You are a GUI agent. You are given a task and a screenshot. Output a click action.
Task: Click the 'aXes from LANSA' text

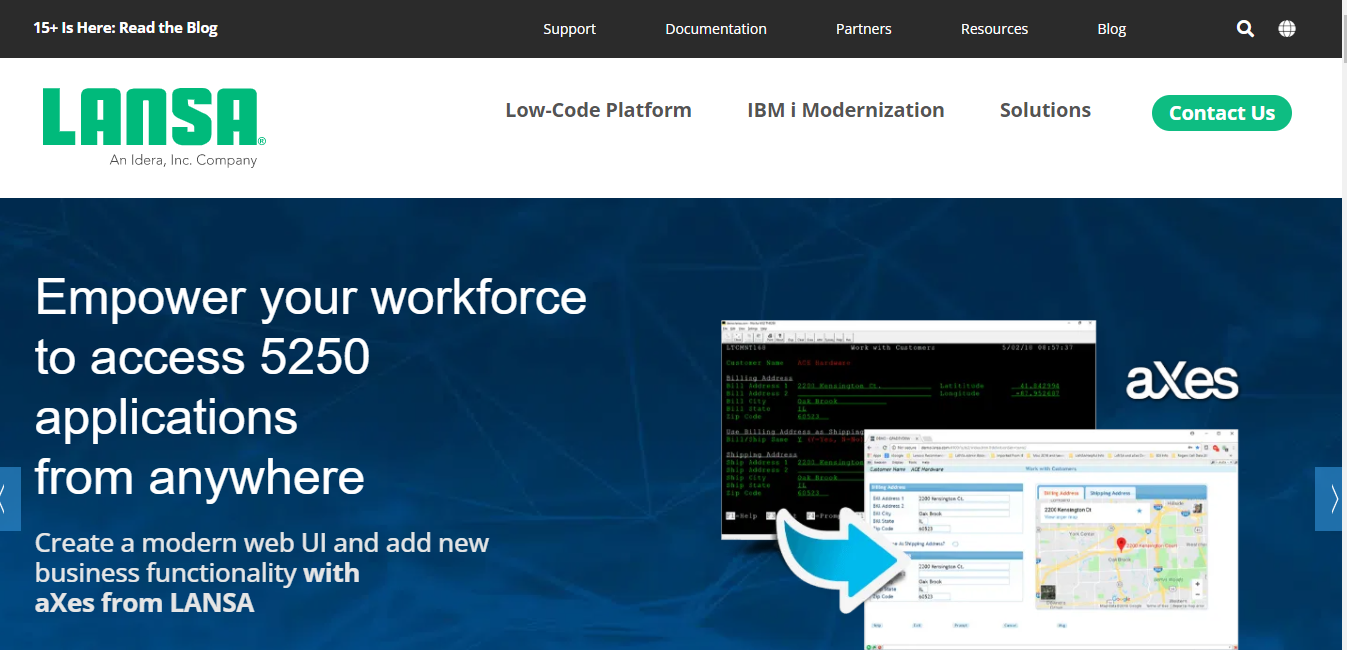145,603
